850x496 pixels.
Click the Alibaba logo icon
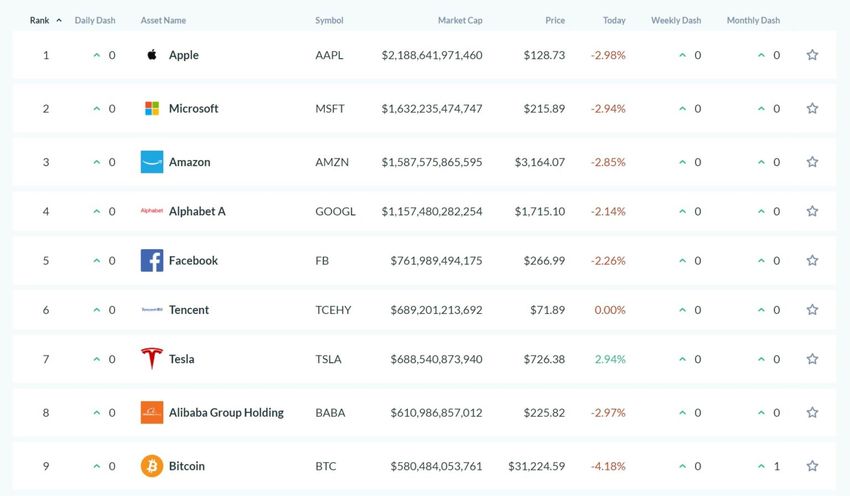click(152, 413)
